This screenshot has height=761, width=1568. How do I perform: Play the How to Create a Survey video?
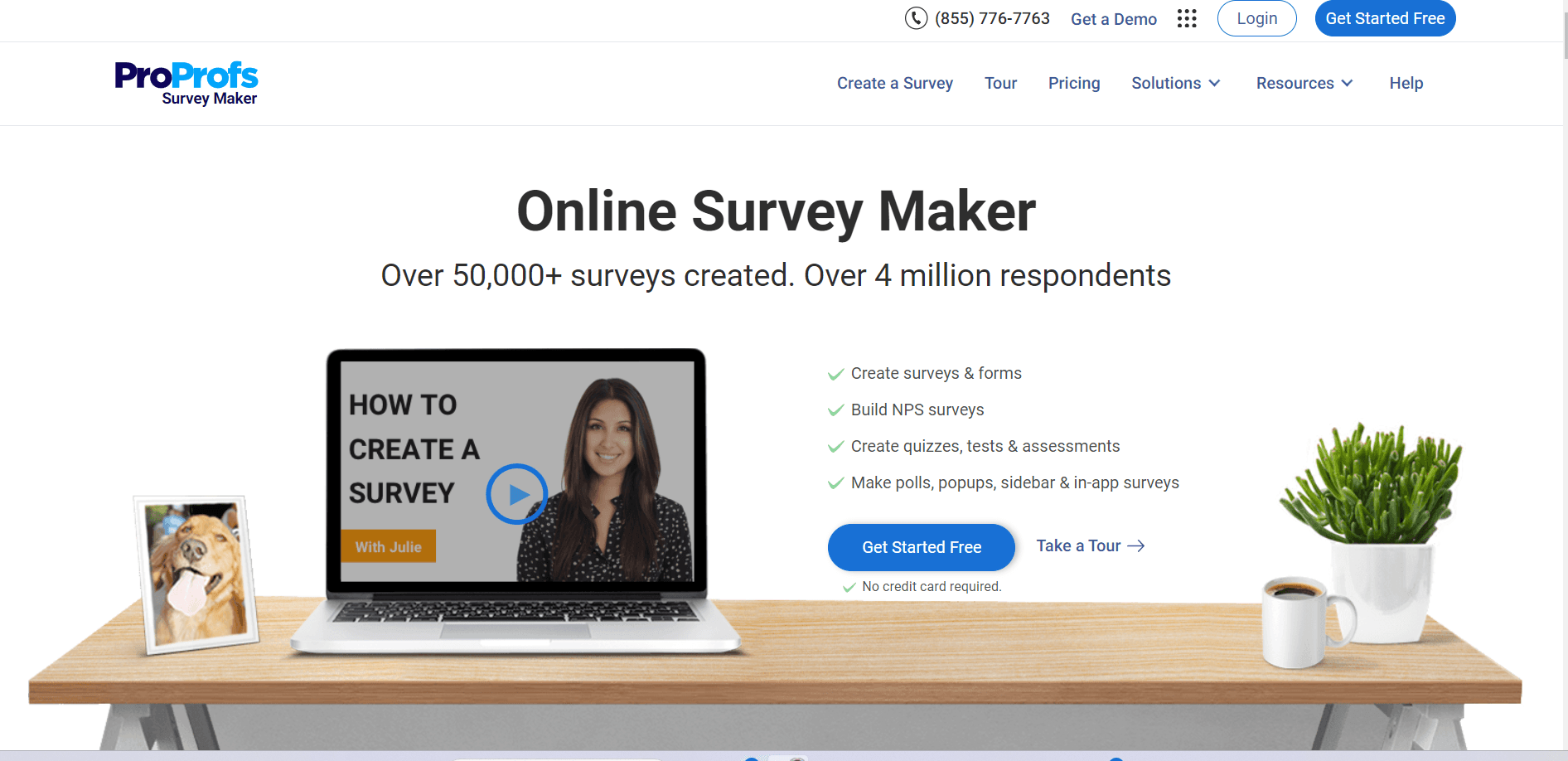516,494
